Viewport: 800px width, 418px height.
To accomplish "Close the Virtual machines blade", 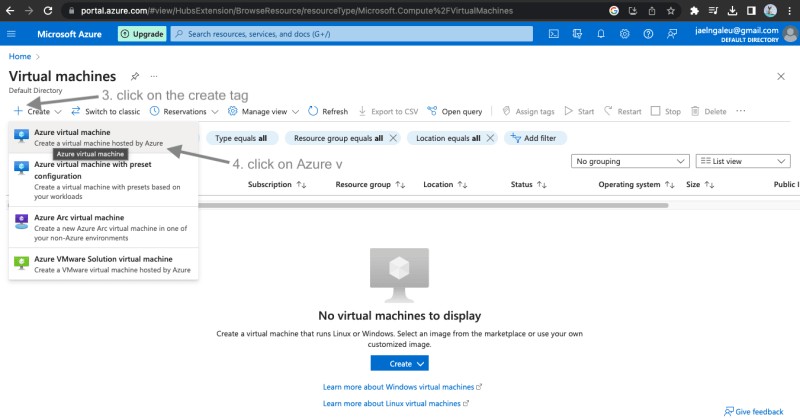I will pos(781,77).
